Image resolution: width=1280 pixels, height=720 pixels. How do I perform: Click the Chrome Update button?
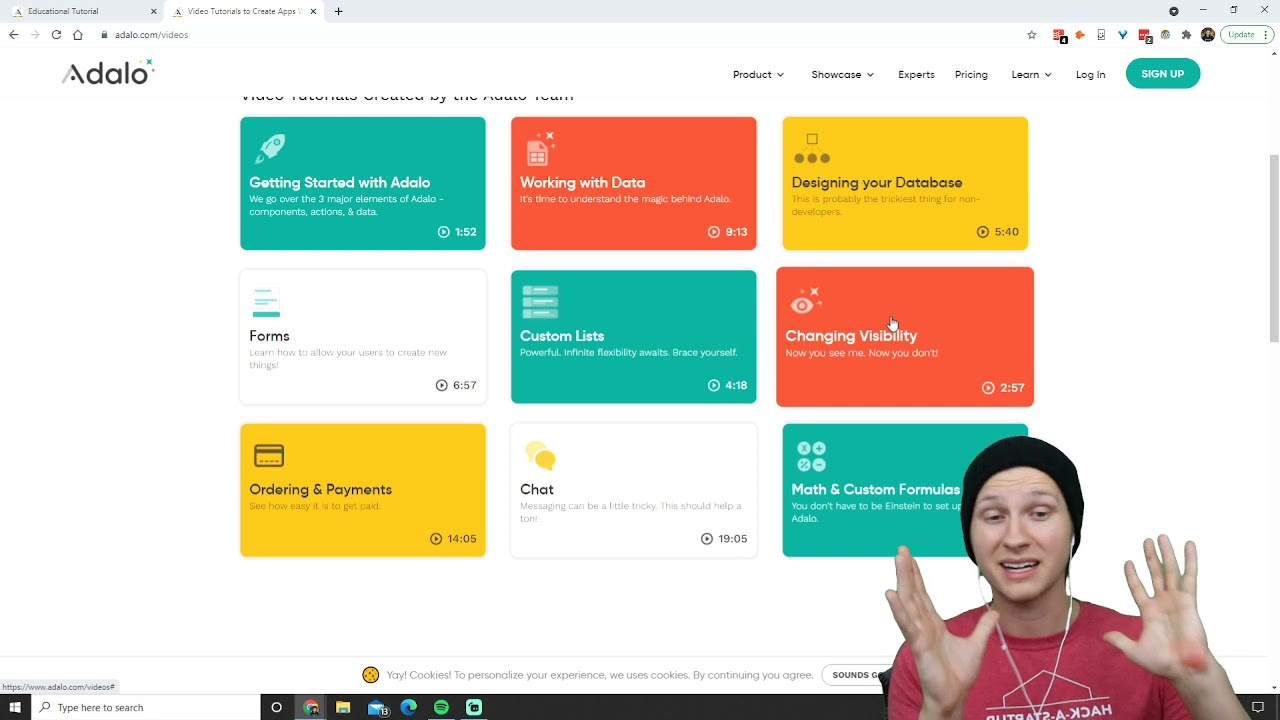[x=1246, y=35]
